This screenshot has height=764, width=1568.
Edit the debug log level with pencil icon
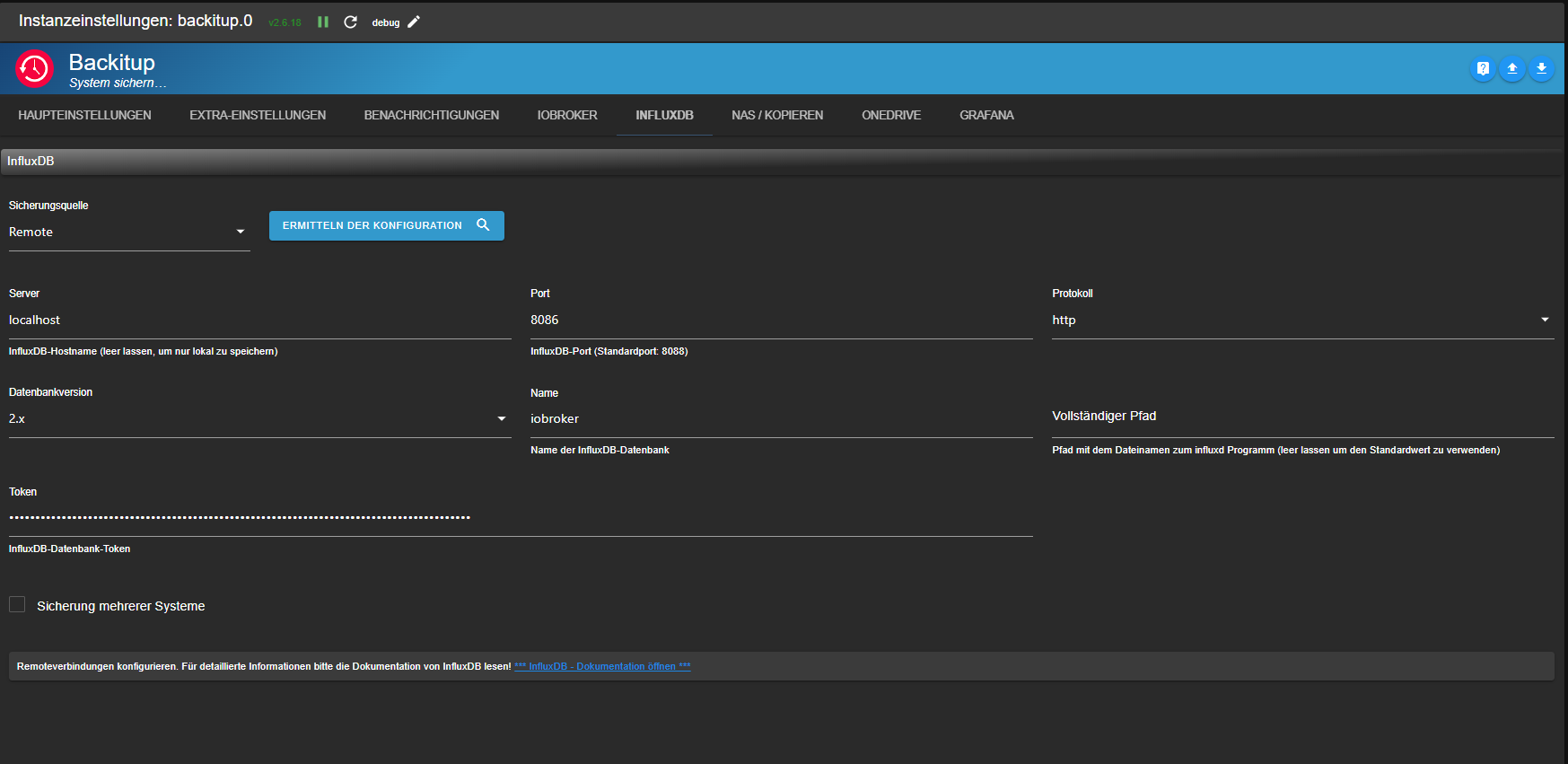point(414,22)
